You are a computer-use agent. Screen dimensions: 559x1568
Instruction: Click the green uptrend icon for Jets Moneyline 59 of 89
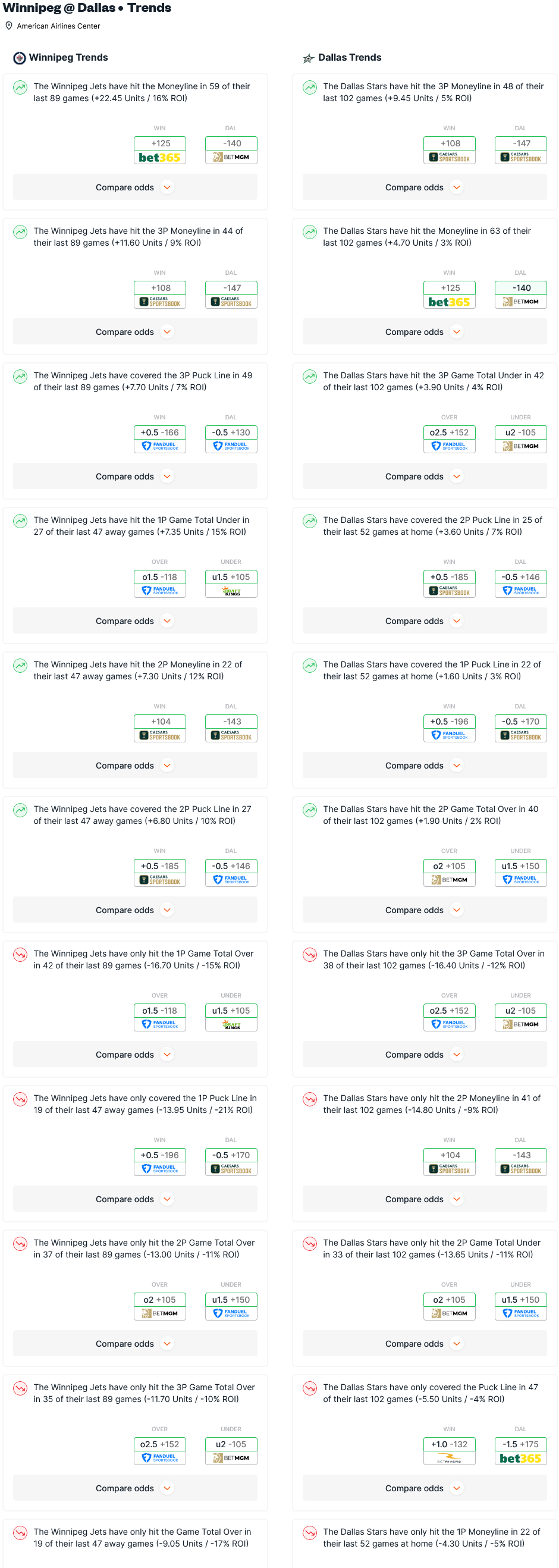(x=20, y=87)
